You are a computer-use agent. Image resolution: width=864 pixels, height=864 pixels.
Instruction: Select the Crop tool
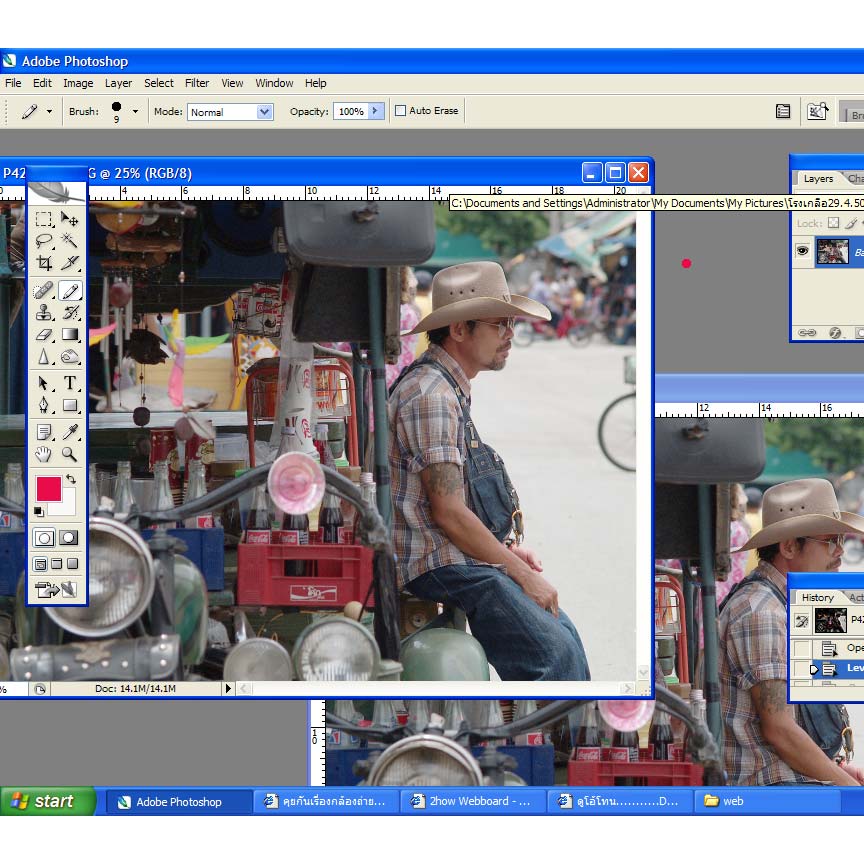click(44, 263)
